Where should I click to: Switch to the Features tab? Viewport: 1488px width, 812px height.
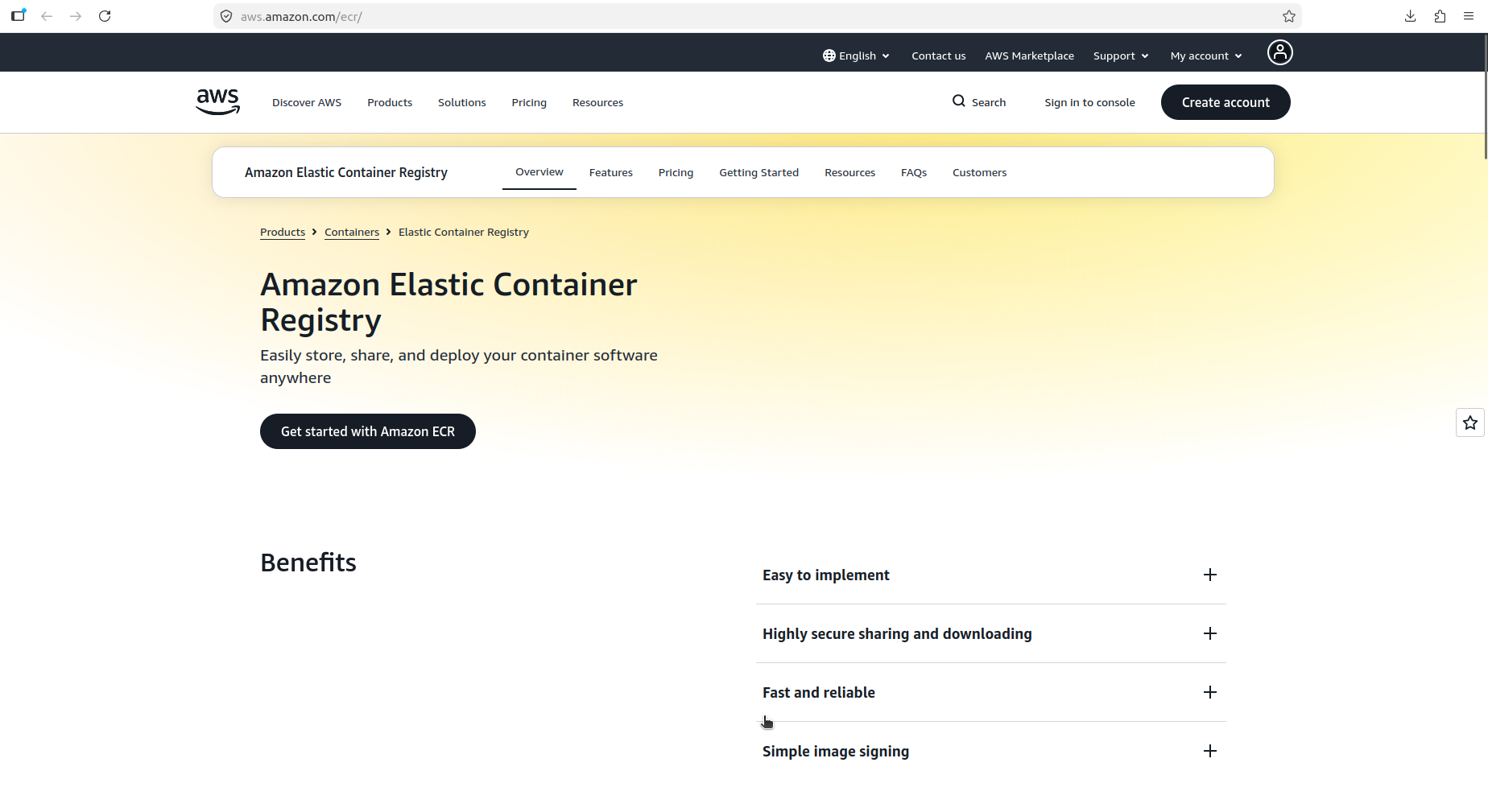(610, 172)
